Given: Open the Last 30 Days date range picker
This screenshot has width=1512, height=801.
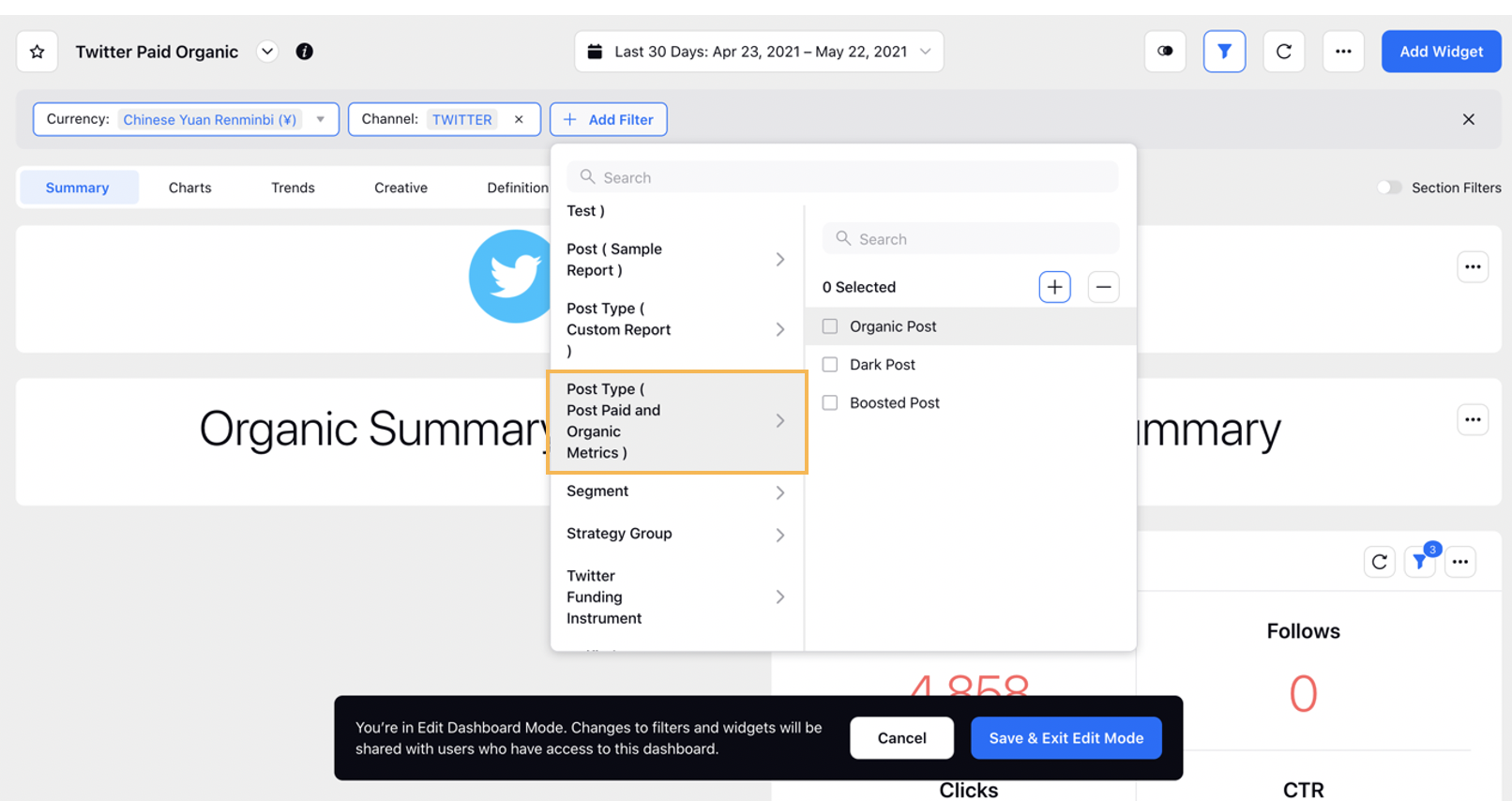Looking at the screenshot, I should 759,52.
